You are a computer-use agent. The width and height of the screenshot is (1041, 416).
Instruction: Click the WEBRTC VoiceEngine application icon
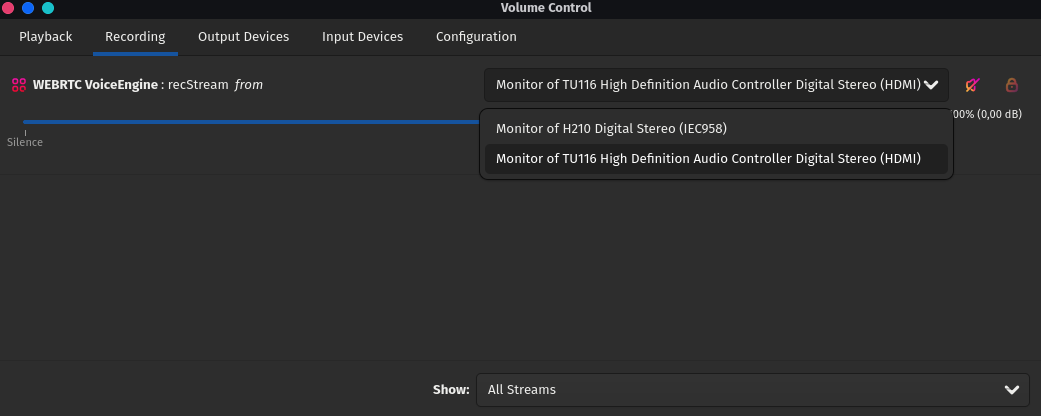point(18,85)
